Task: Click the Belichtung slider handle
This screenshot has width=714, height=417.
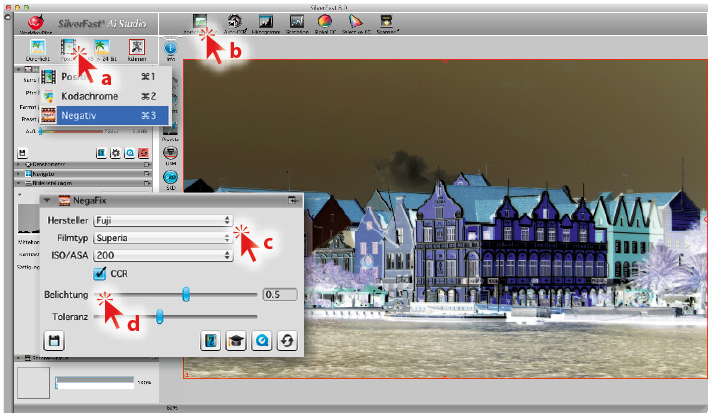Action: tap(185, 294)
